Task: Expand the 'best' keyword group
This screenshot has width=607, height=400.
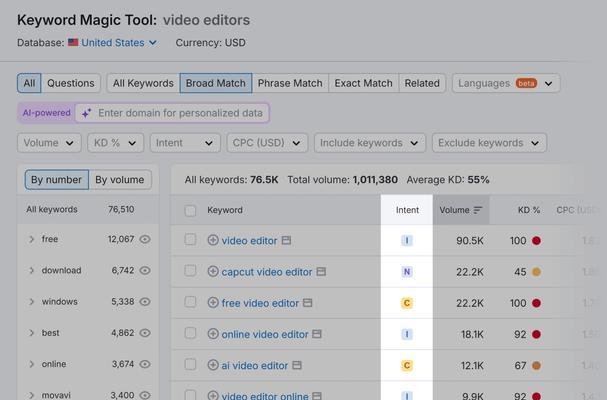Action: point(32,333)
